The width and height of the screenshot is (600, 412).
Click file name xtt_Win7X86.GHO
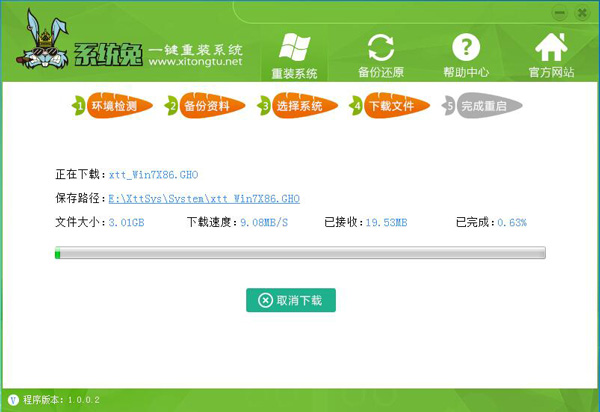pyautogui.click(x=153, y=175)
